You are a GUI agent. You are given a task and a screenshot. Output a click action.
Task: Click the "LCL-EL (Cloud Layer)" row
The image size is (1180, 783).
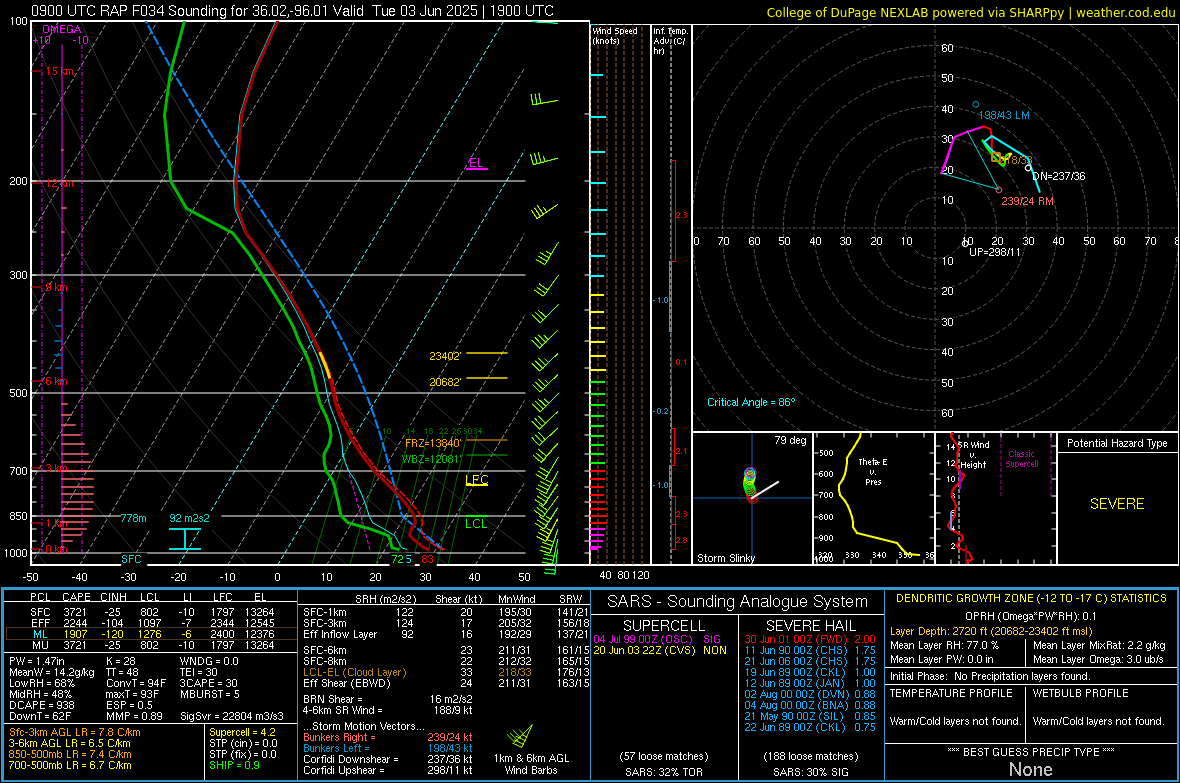pyautogui.click(x=447, y=672)
